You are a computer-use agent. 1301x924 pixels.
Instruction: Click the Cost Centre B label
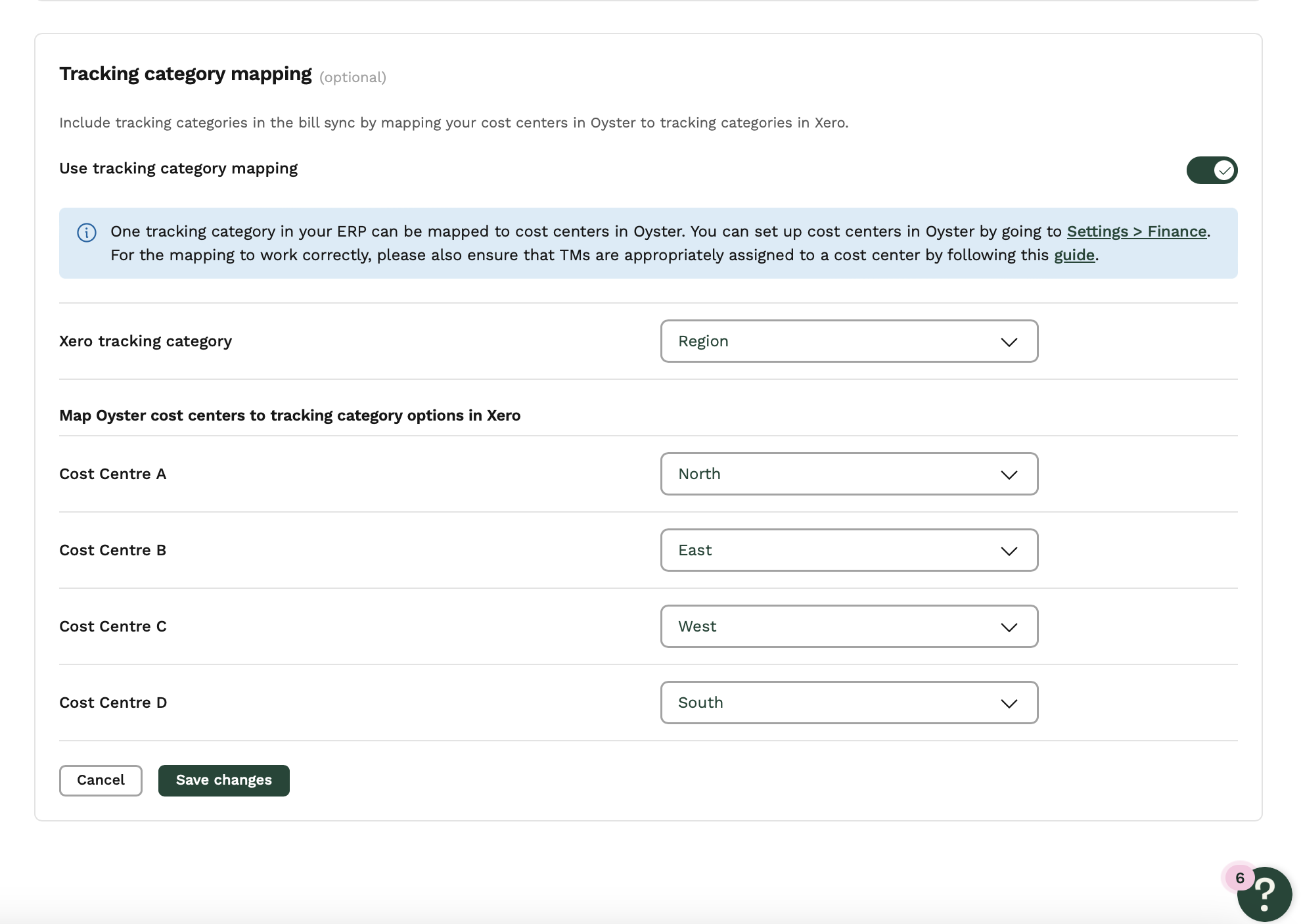[x=112, y=550]
